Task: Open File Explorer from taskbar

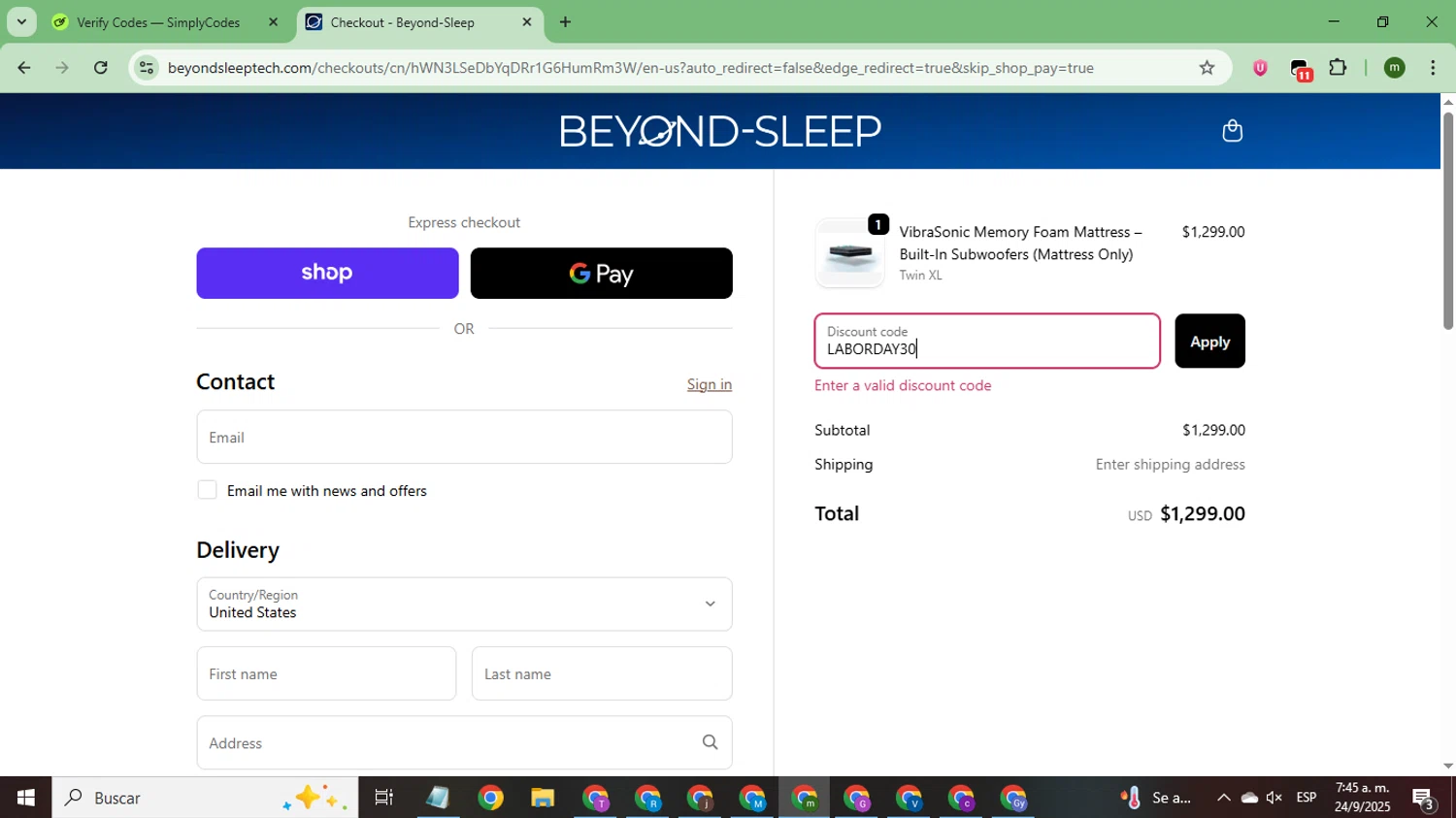Action: [543, 798]
